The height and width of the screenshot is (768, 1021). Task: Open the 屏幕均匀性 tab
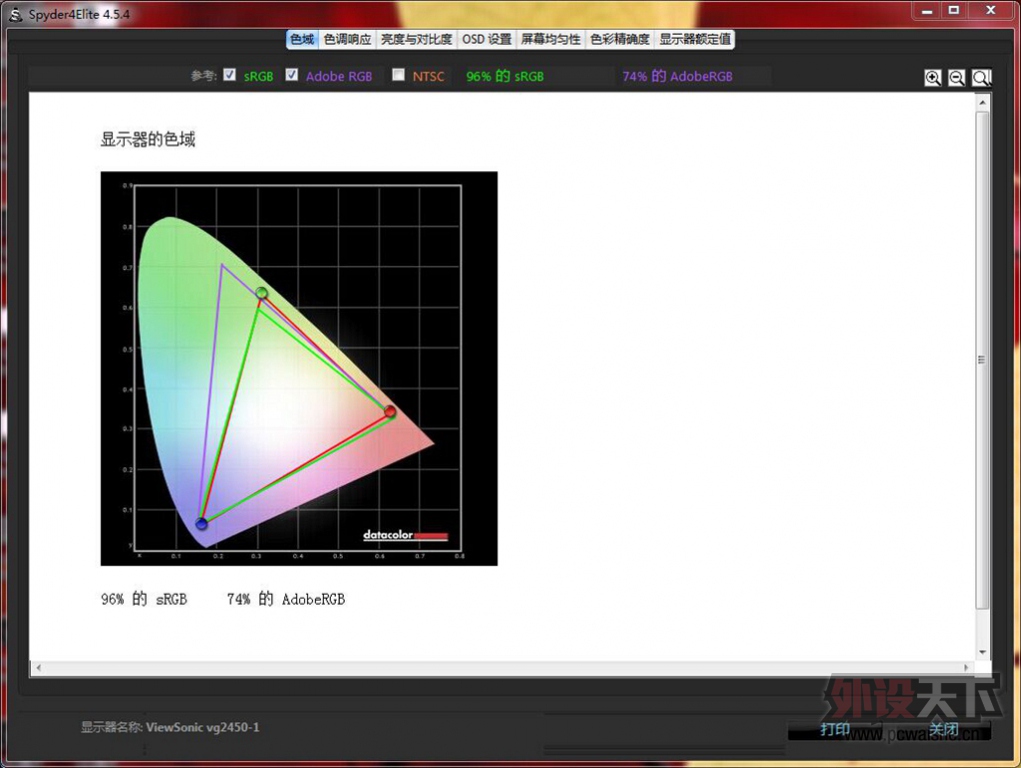(x=550, y=39)
